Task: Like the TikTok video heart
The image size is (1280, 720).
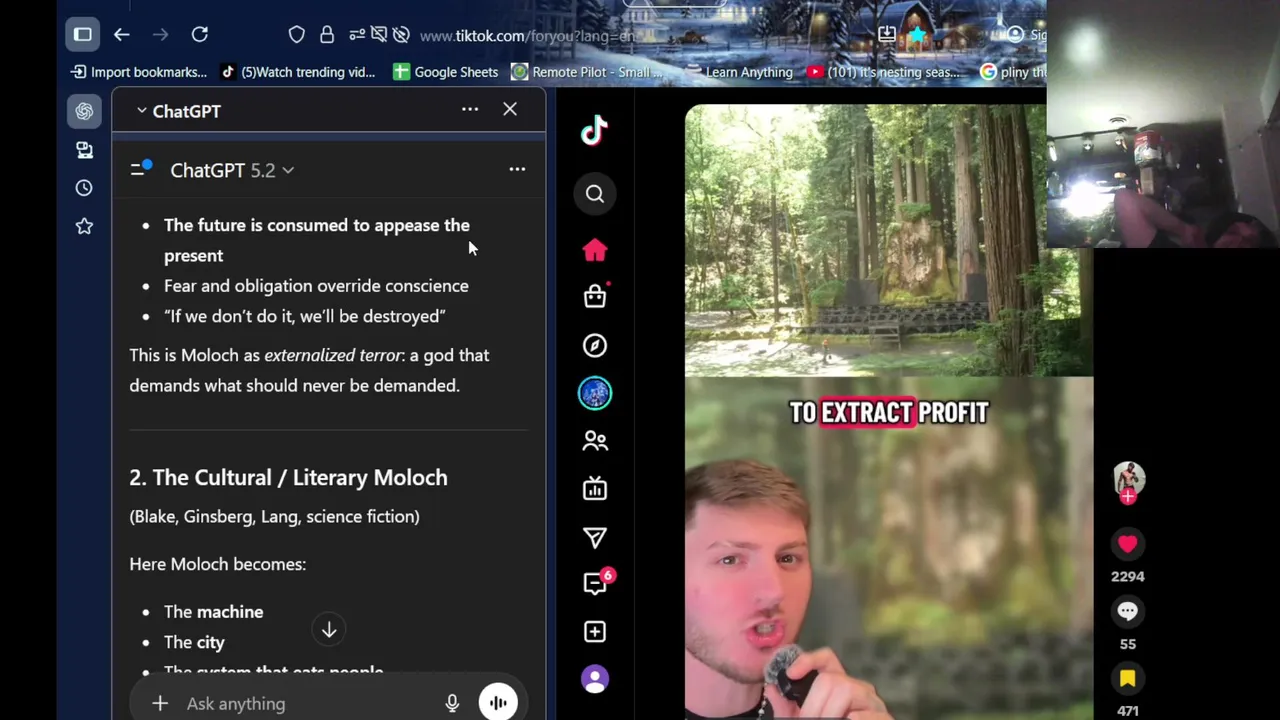Action: [1128, 544]
